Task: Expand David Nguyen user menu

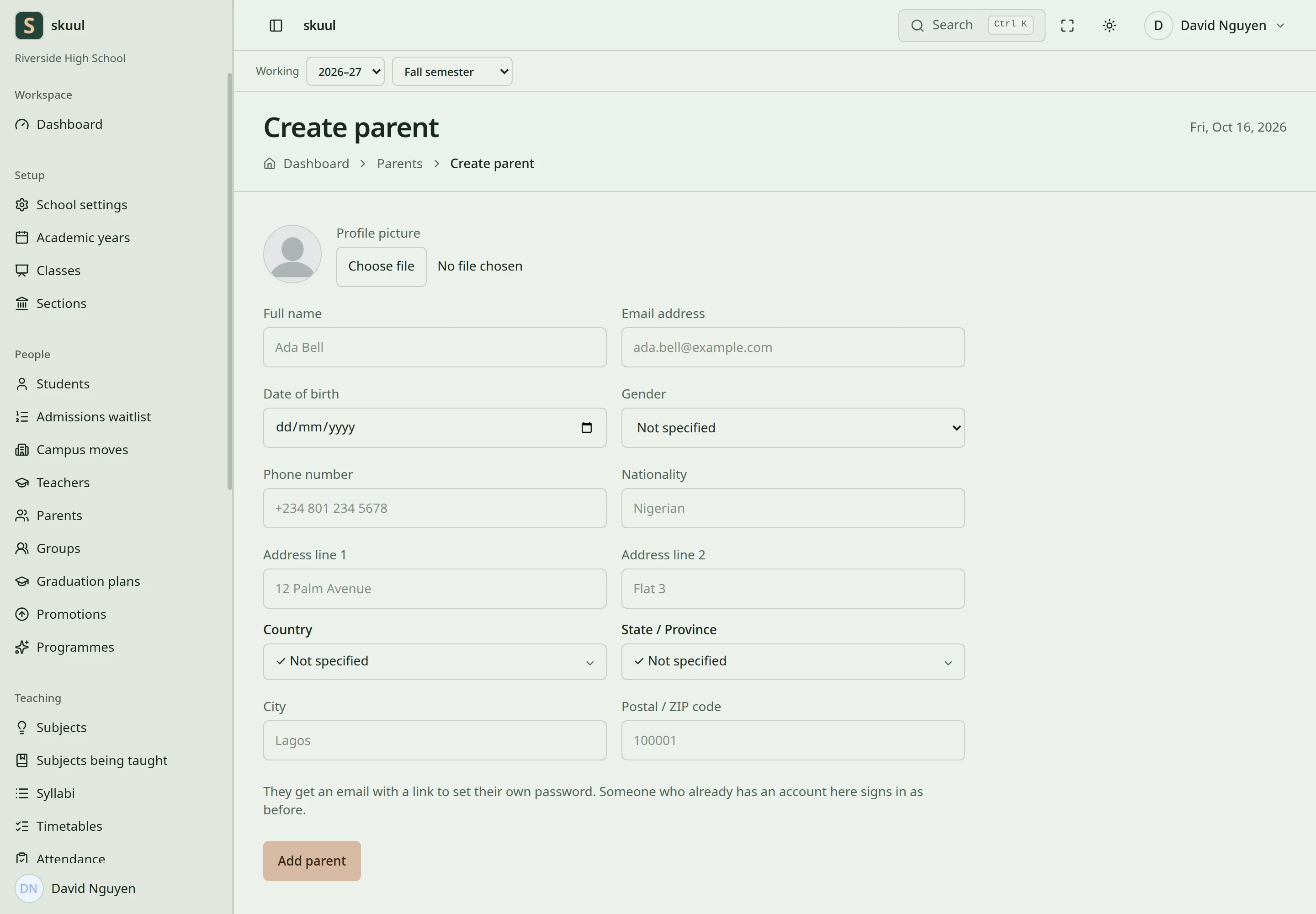Action: coord(1215,26)
